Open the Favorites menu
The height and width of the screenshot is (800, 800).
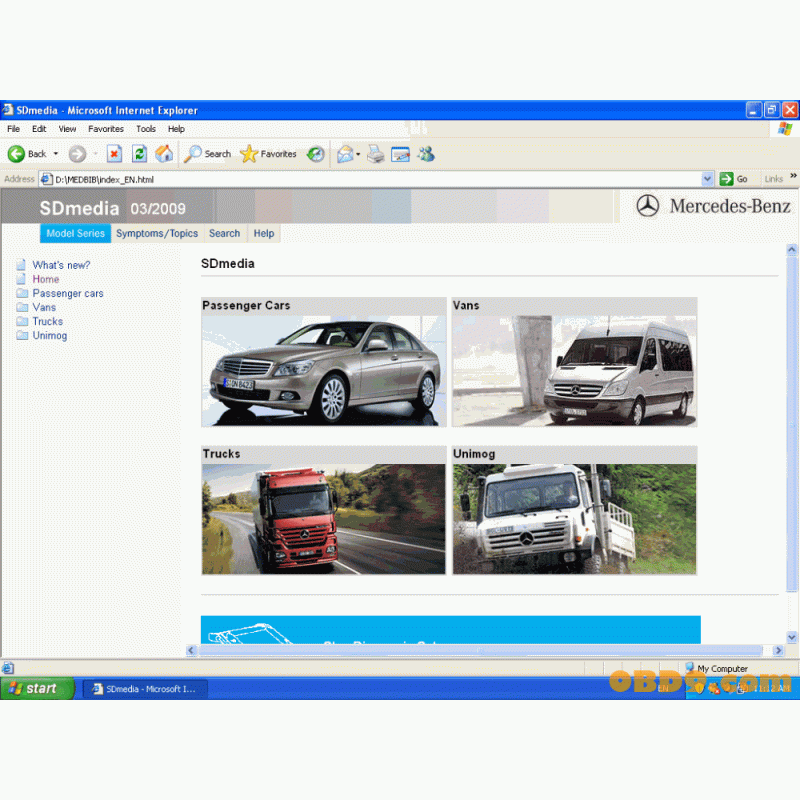click(106, 129)
